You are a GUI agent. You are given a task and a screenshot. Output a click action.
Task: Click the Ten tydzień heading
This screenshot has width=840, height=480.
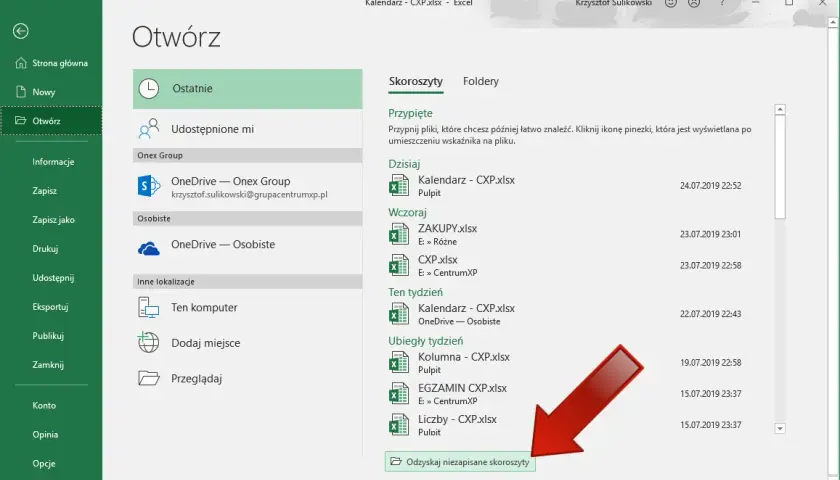click(416, 292)
